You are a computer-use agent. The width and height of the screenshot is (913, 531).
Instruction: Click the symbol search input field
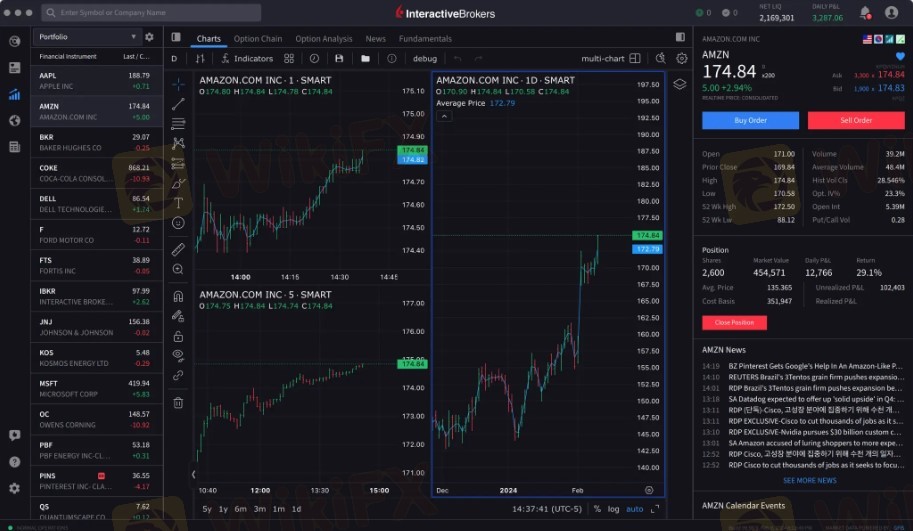[150, 13]
